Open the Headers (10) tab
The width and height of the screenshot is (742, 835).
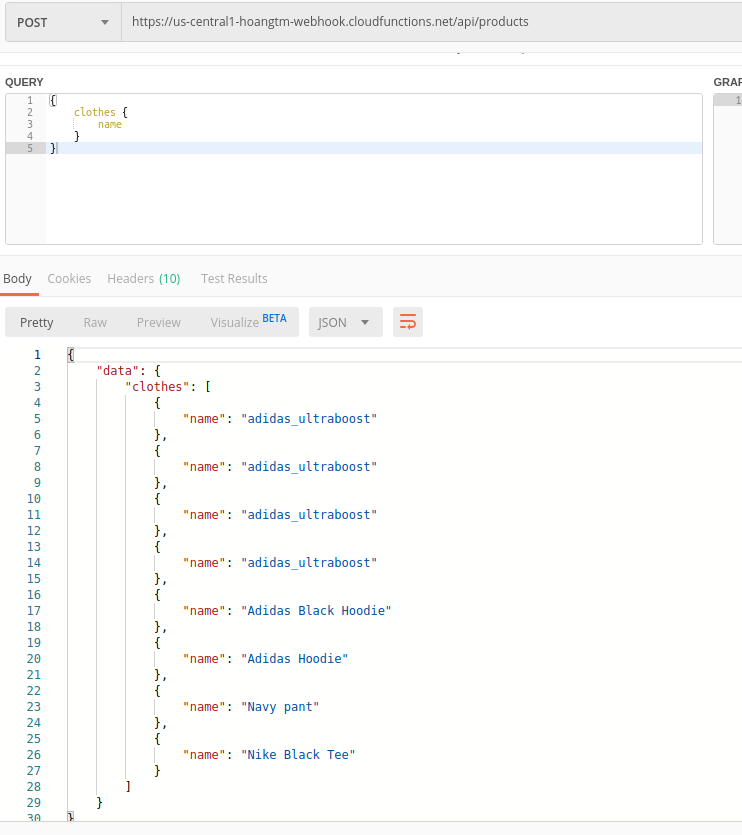click(144, 279)
